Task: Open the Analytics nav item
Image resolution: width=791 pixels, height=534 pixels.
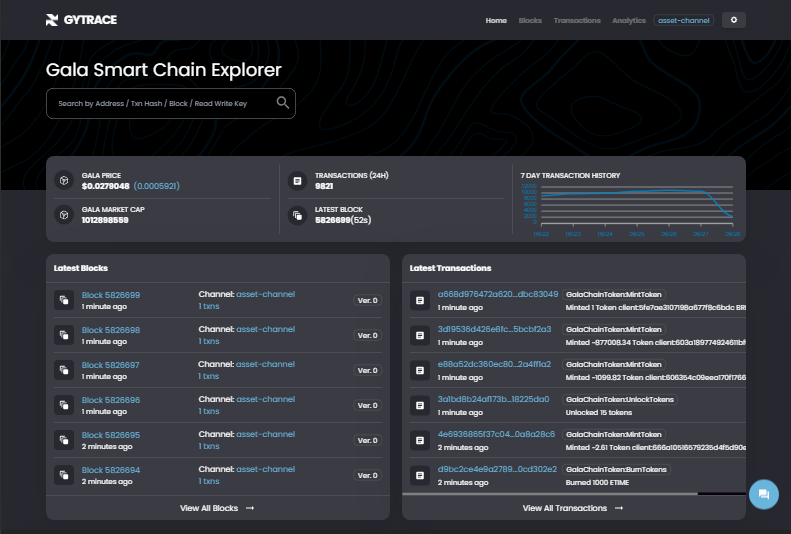Action: (629, 20)
